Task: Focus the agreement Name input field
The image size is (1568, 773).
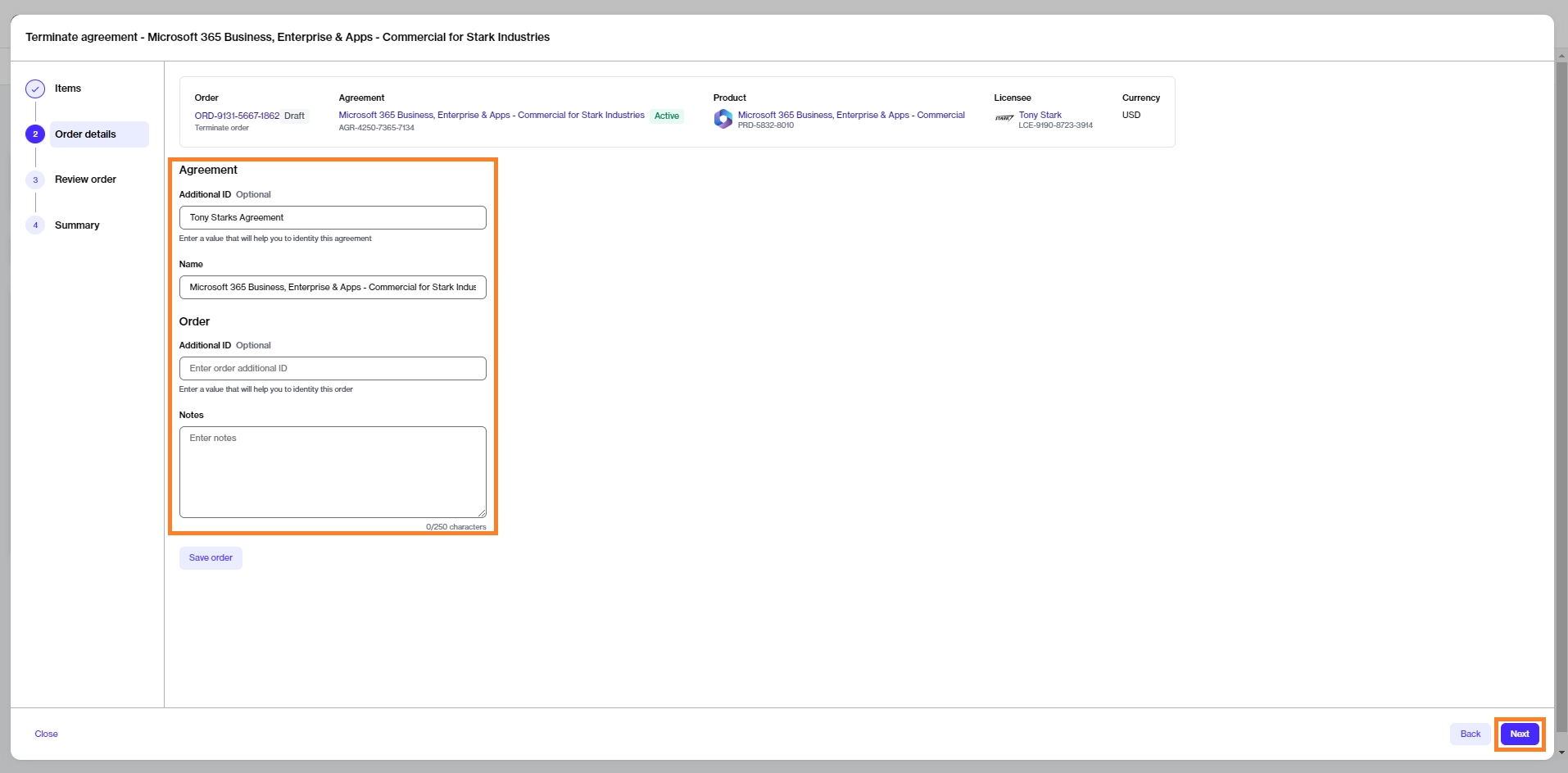Action: pyautogui.click(x=333, y=288)
